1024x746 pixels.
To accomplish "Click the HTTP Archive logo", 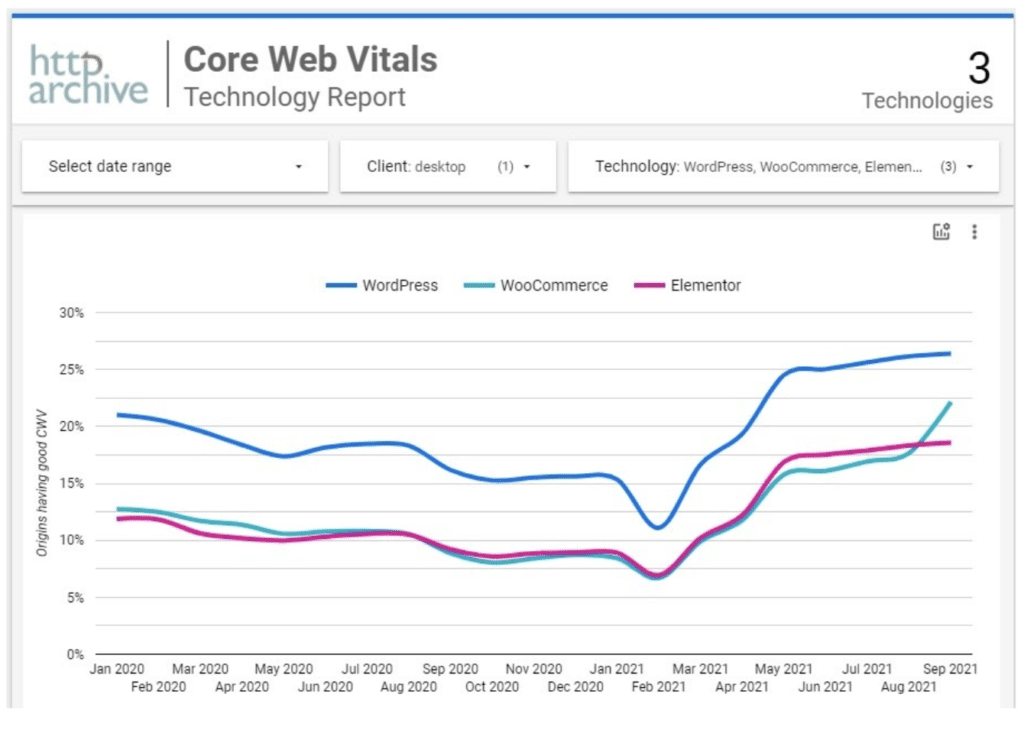I will pyautogui.click(x=88, y=75).
